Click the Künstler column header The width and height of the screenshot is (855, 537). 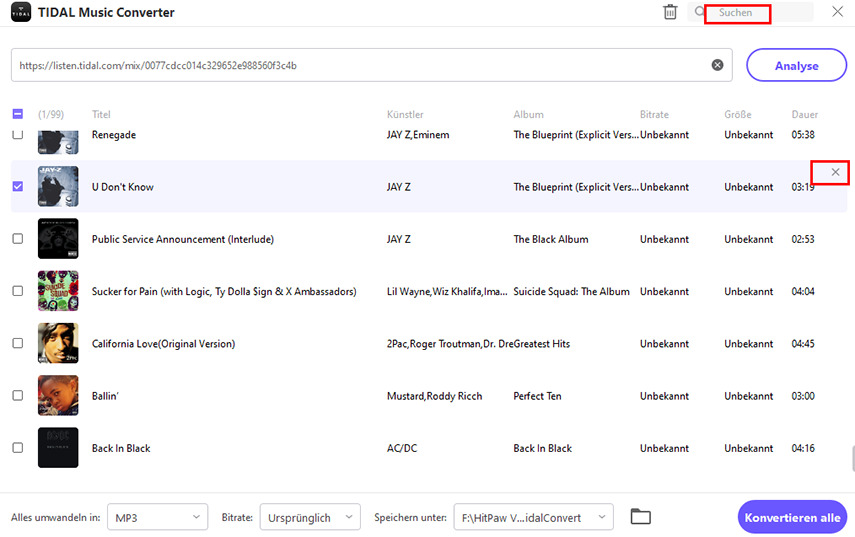pyautogui.click(x=405, y=114)
